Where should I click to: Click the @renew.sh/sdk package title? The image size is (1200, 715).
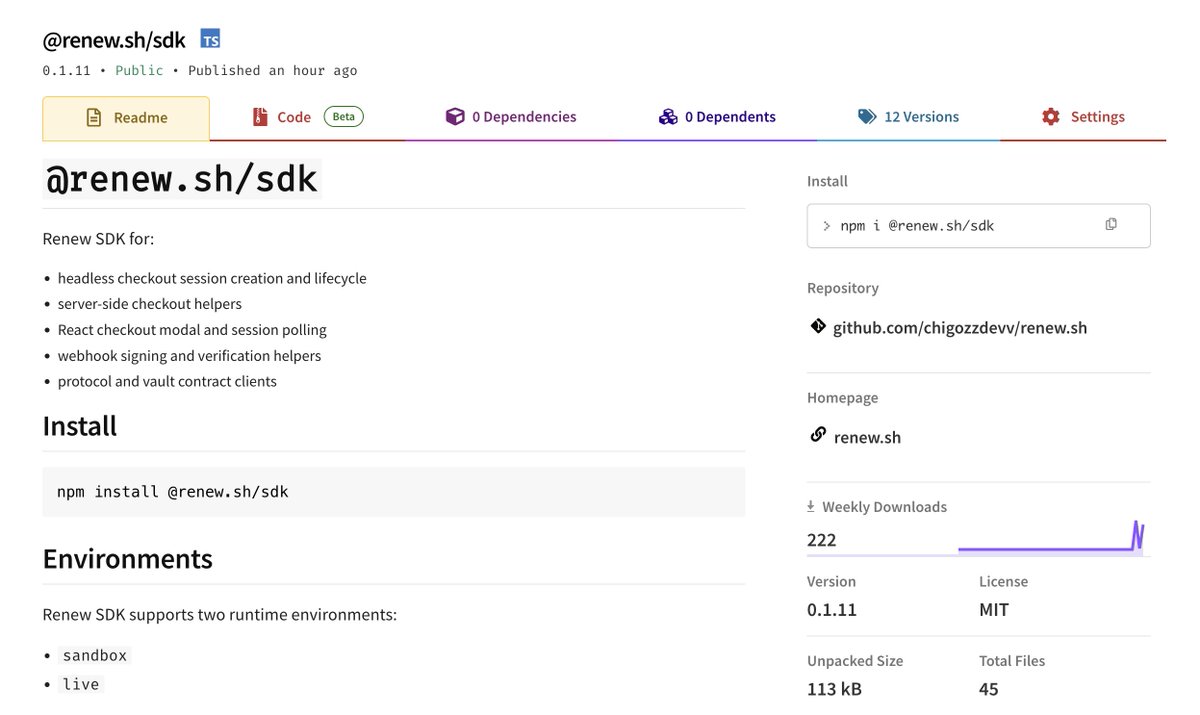pos(114,40)
